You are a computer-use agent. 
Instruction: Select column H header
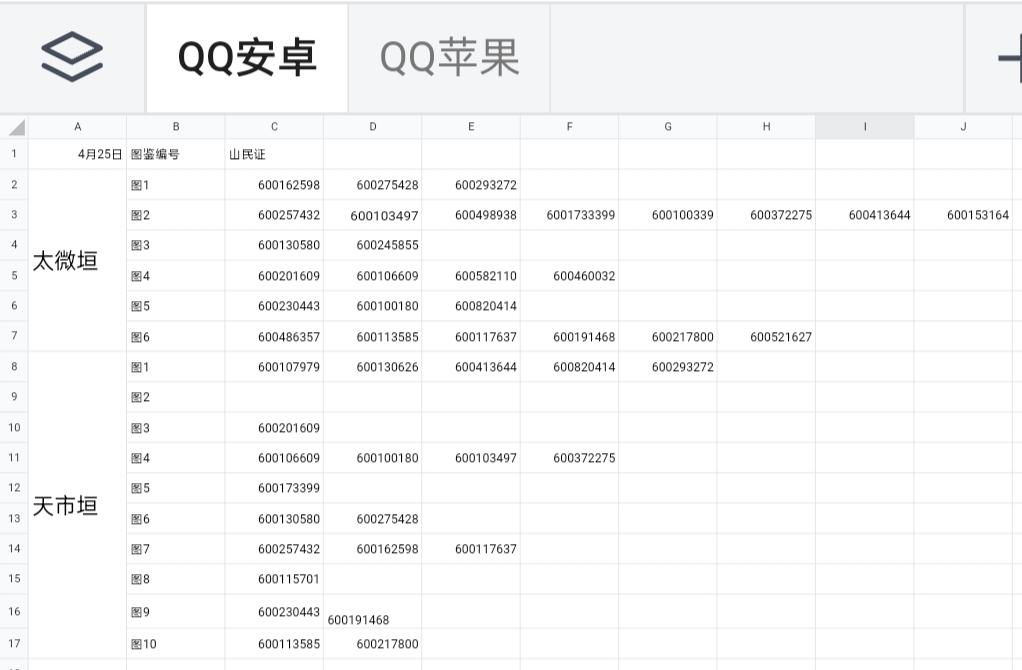(x=766, y=126)
